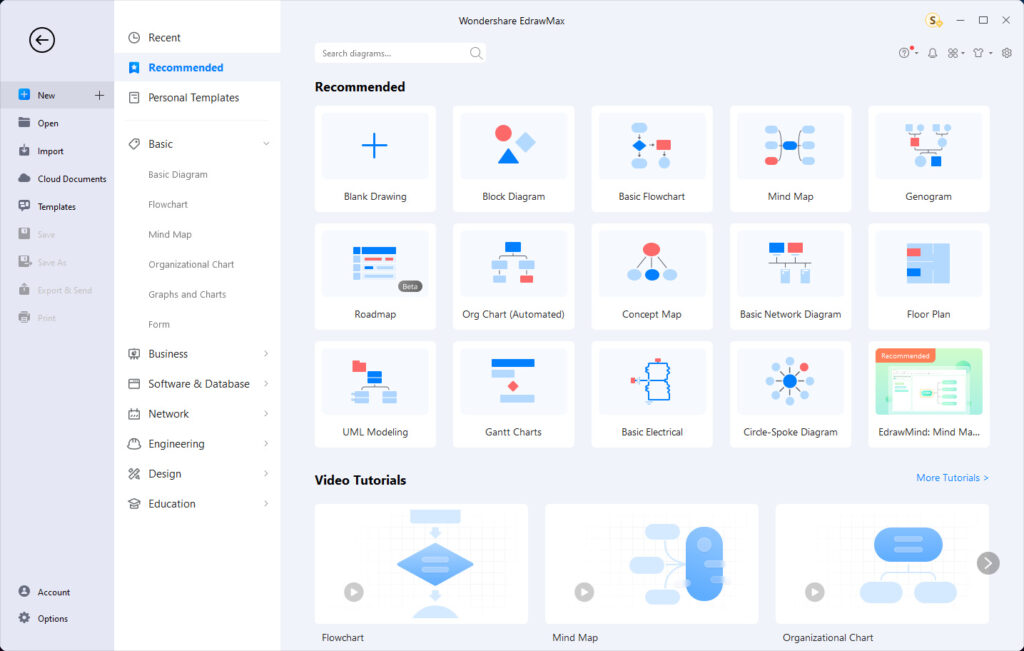Open the Basic Electrical template
Viewport: 1024px width, 651px height.
652,394
